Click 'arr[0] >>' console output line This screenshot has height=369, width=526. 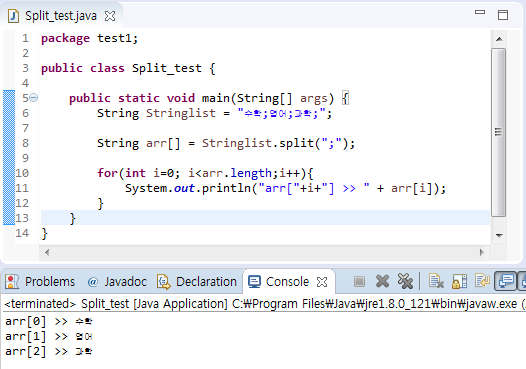pos(49,322)
